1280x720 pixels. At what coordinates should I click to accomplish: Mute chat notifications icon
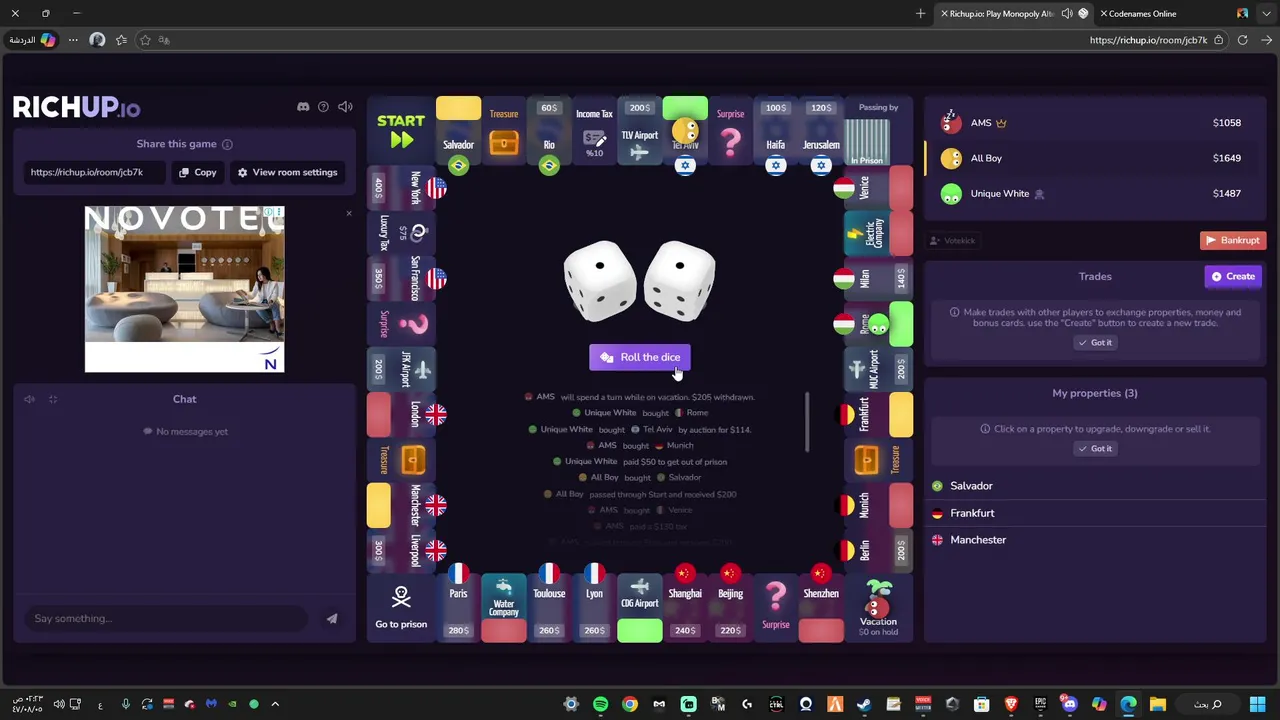pos(30,399)
